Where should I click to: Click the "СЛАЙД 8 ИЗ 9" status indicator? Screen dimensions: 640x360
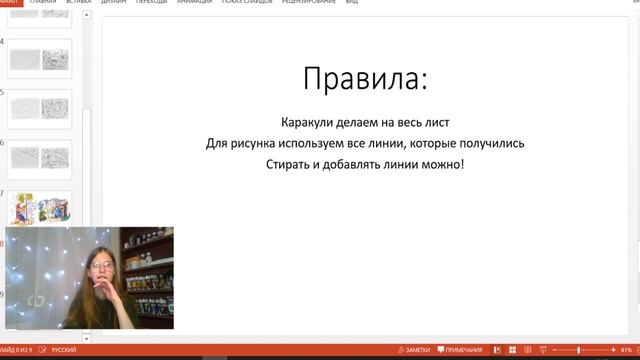click(16, 350)
